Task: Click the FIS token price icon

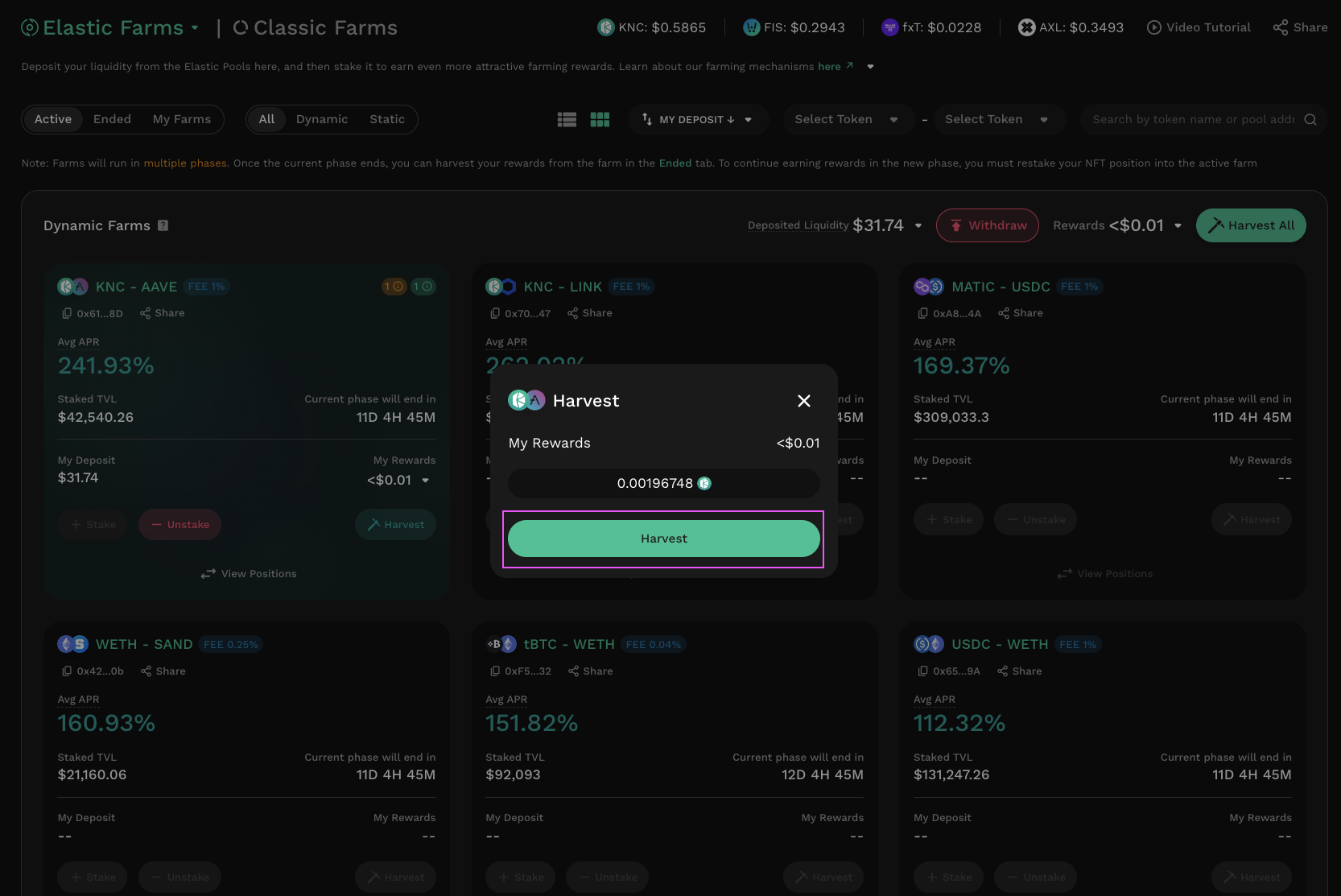Action: tap(751, 27)
